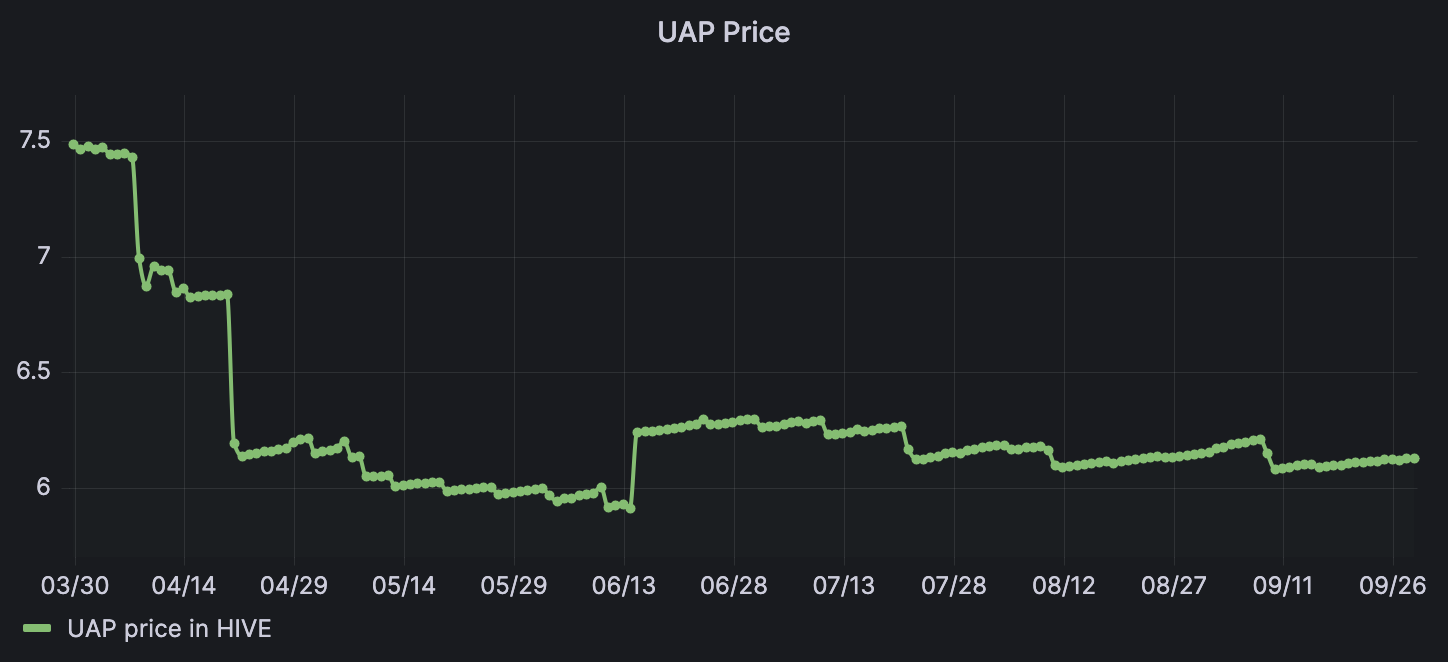Screen dimensions: 1448x662
Task: Click the 05/29 date tick label
Action: pos(514,584)
